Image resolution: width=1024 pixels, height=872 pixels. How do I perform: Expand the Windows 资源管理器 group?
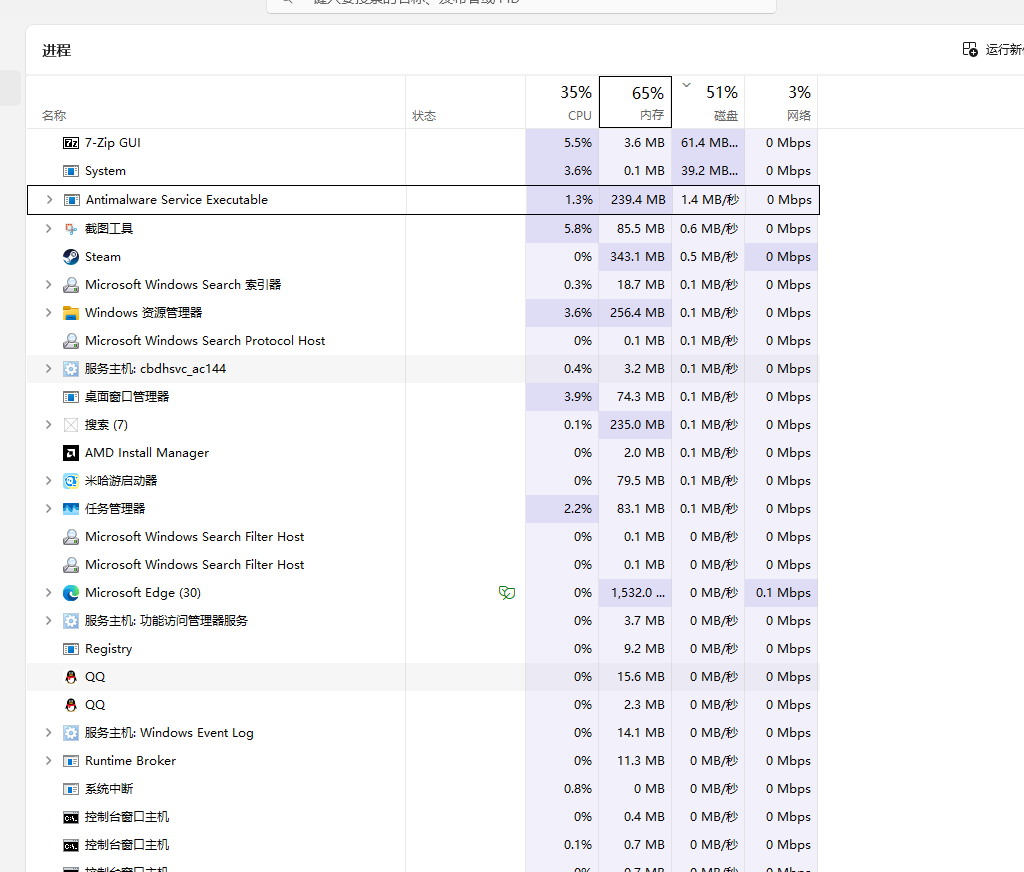pos(48,313)
